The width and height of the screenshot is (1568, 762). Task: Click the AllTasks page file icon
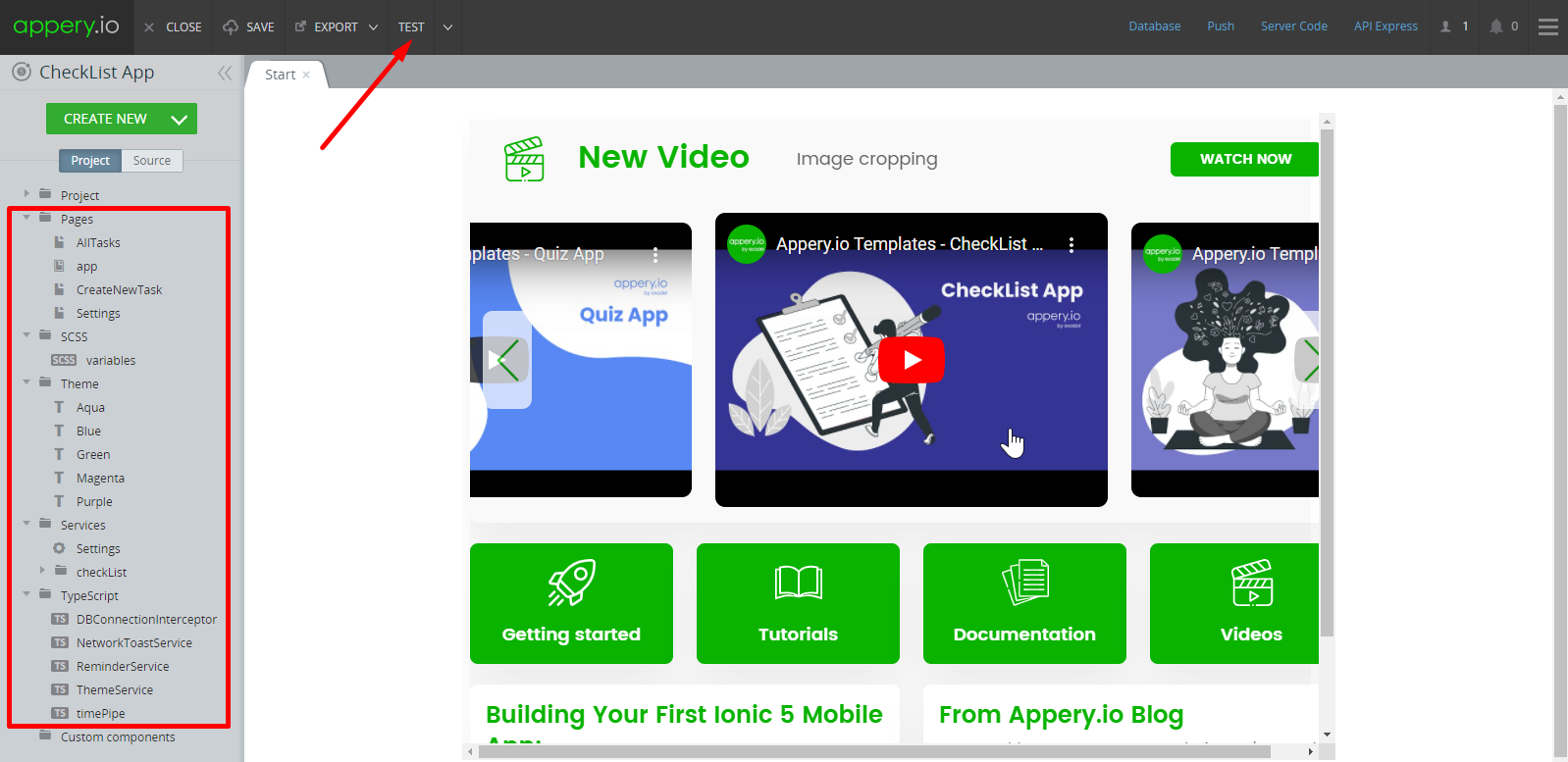click(x=59, y=242)
